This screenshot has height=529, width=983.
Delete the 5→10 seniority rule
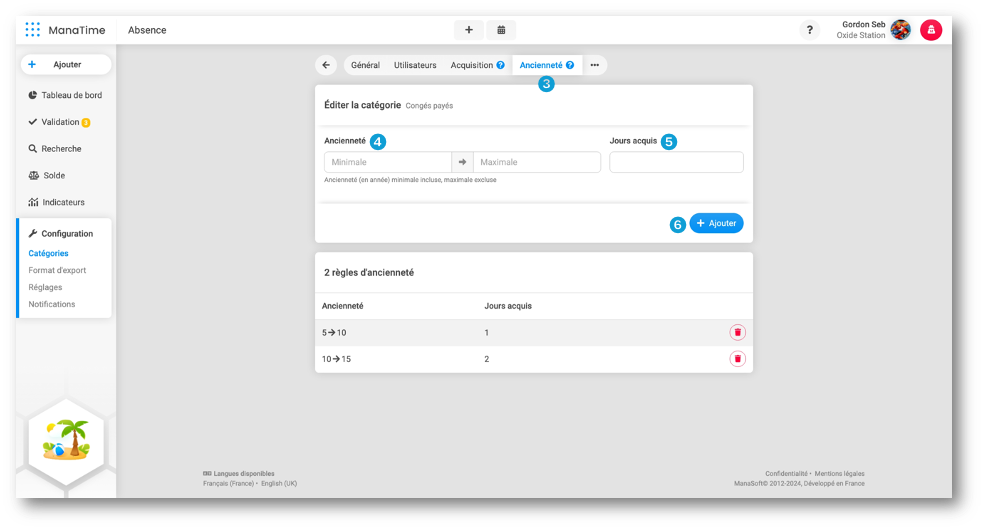click(x=737, y=332)
